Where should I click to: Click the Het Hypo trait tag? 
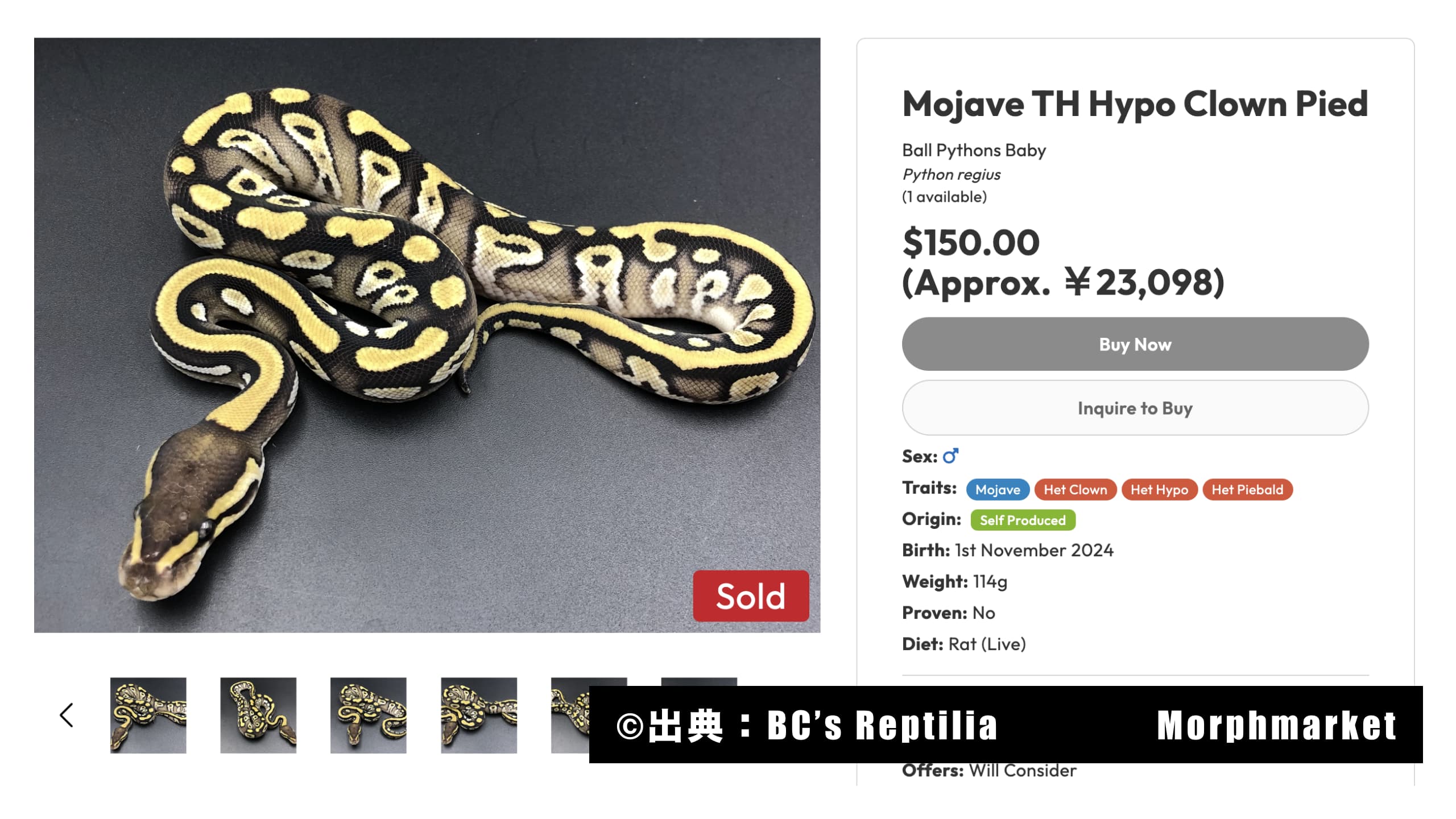(1159, 490)
